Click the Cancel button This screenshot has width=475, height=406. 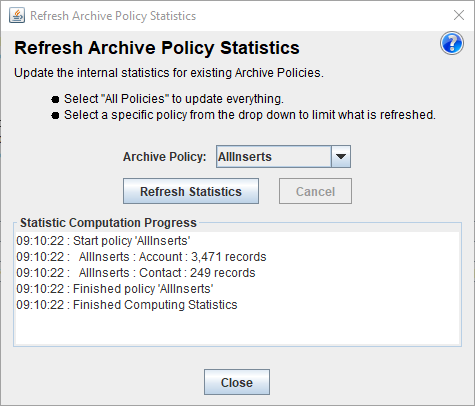[315, 191]
